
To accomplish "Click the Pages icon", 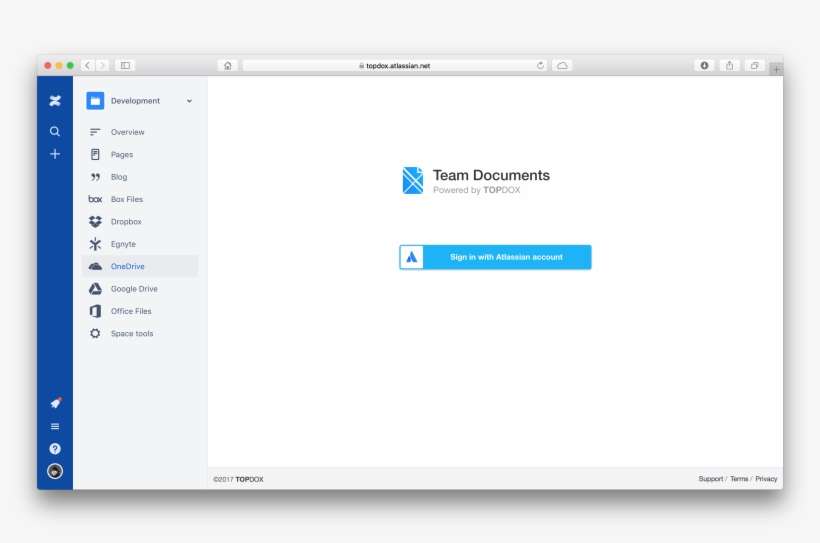I will point(95,154).
